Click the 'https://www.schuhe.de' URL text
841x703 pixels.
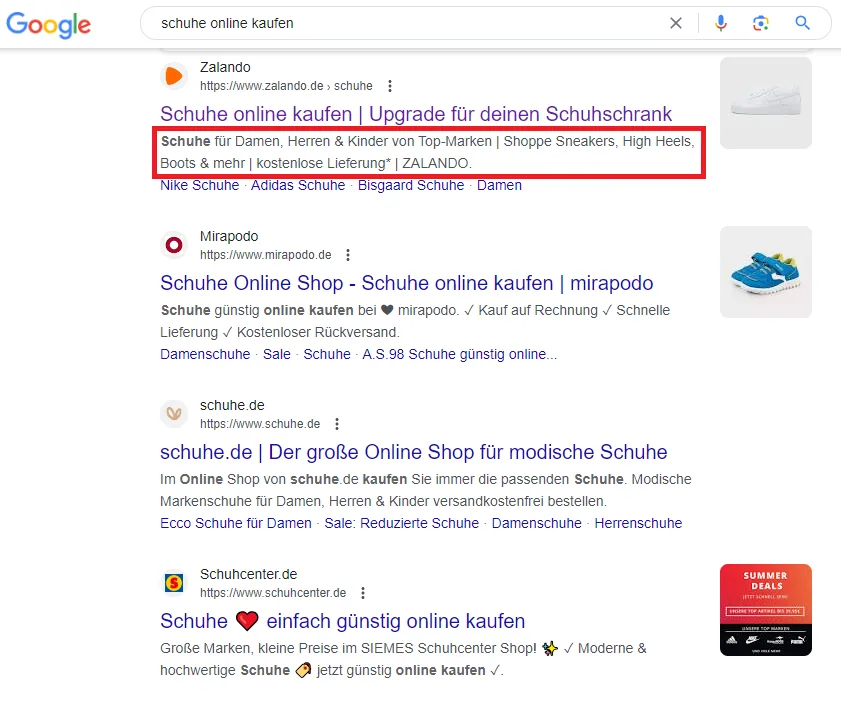click(x=260, y=424)
